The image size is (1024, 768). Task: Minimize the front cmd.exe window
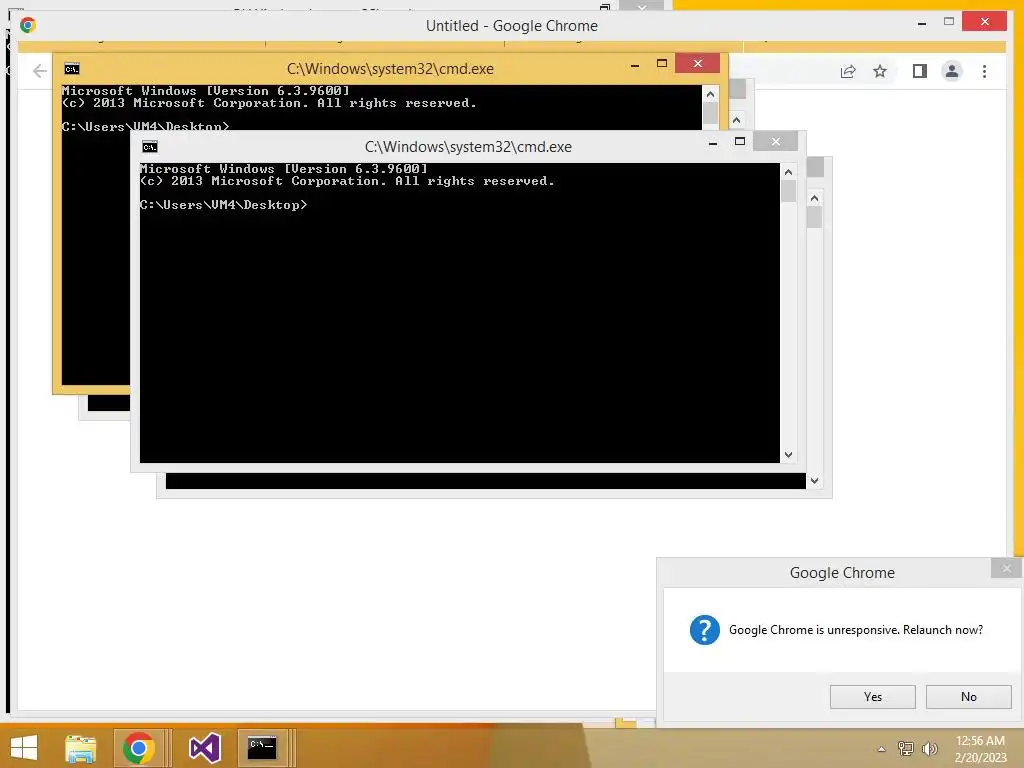[712, 142]
